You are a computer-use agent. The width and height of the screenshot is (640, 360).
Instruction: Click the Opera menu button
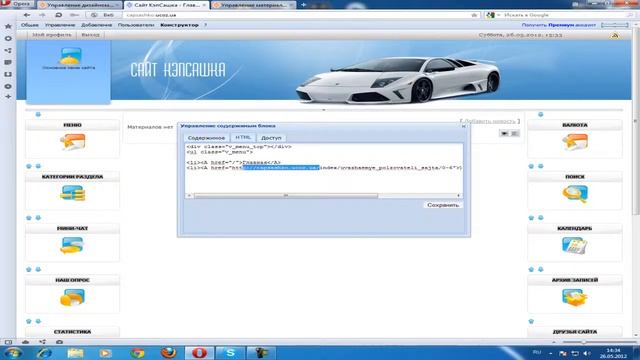pos(17,4)
